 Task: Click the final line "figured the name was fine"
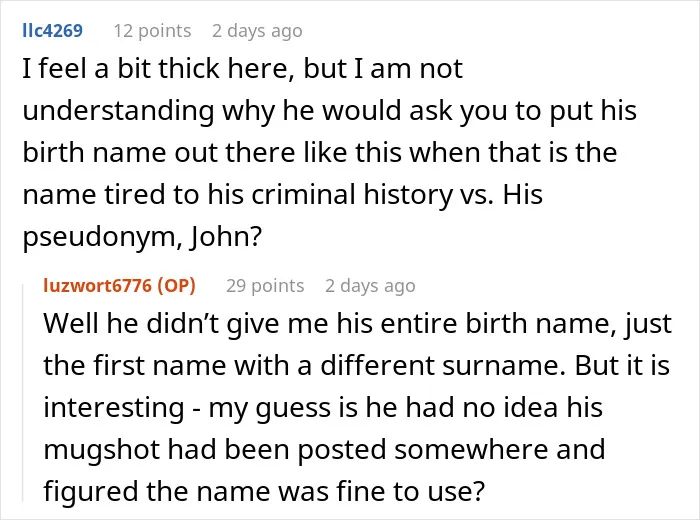coord(264,491)
